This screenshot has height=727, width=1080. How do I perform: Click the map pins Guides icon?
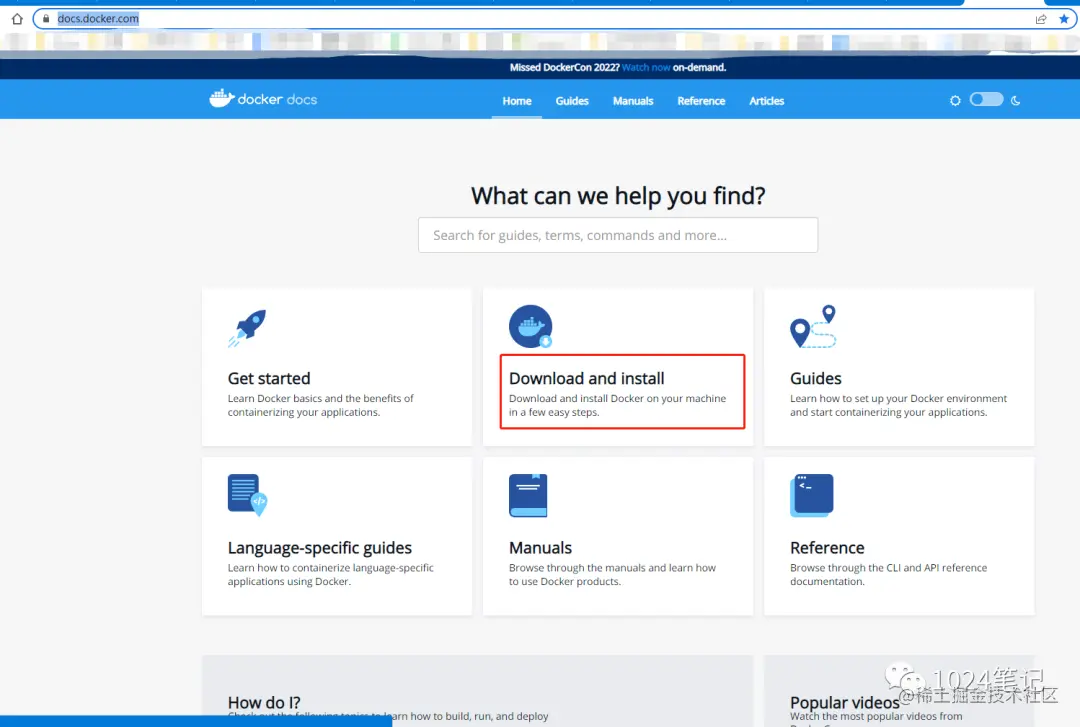coord(813,327)
